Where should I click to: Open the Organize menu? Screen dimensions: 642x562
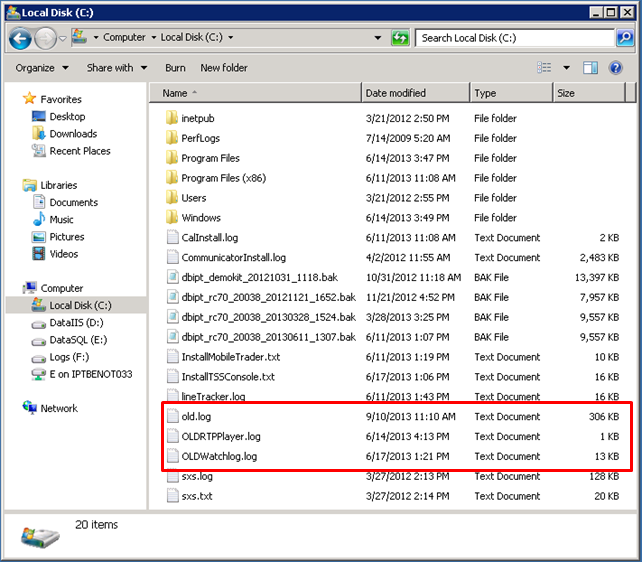point(42,68)
